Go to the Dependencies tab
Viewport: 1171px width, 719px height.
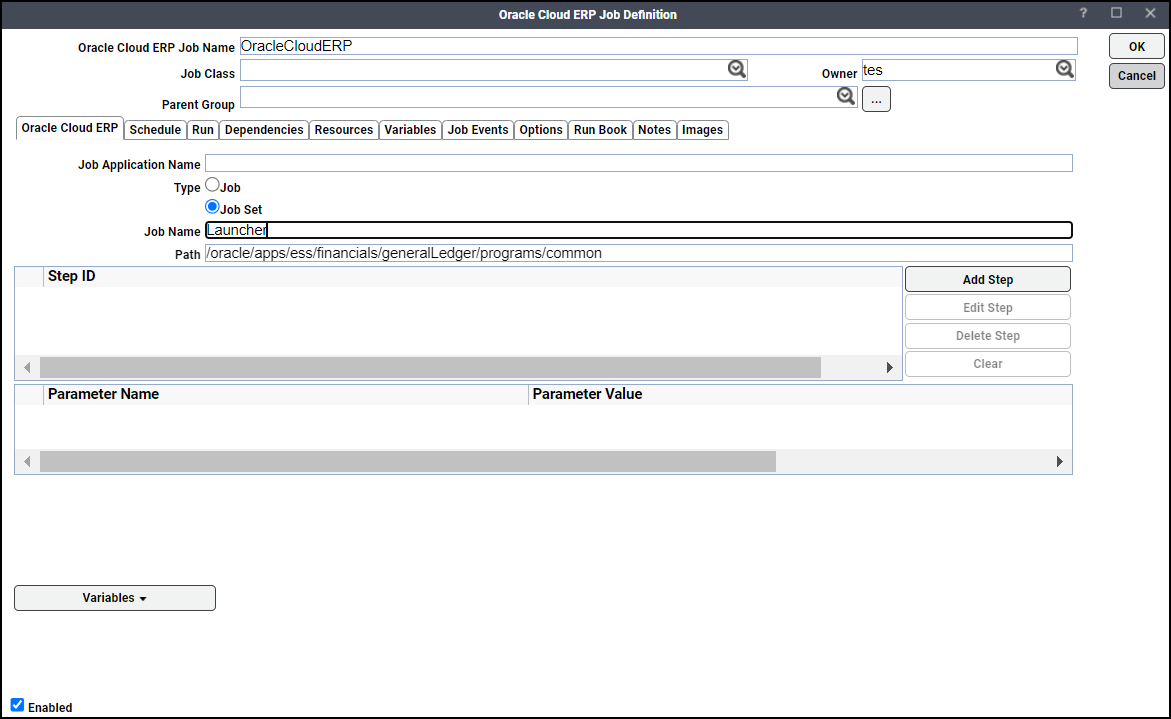[264, 130]
